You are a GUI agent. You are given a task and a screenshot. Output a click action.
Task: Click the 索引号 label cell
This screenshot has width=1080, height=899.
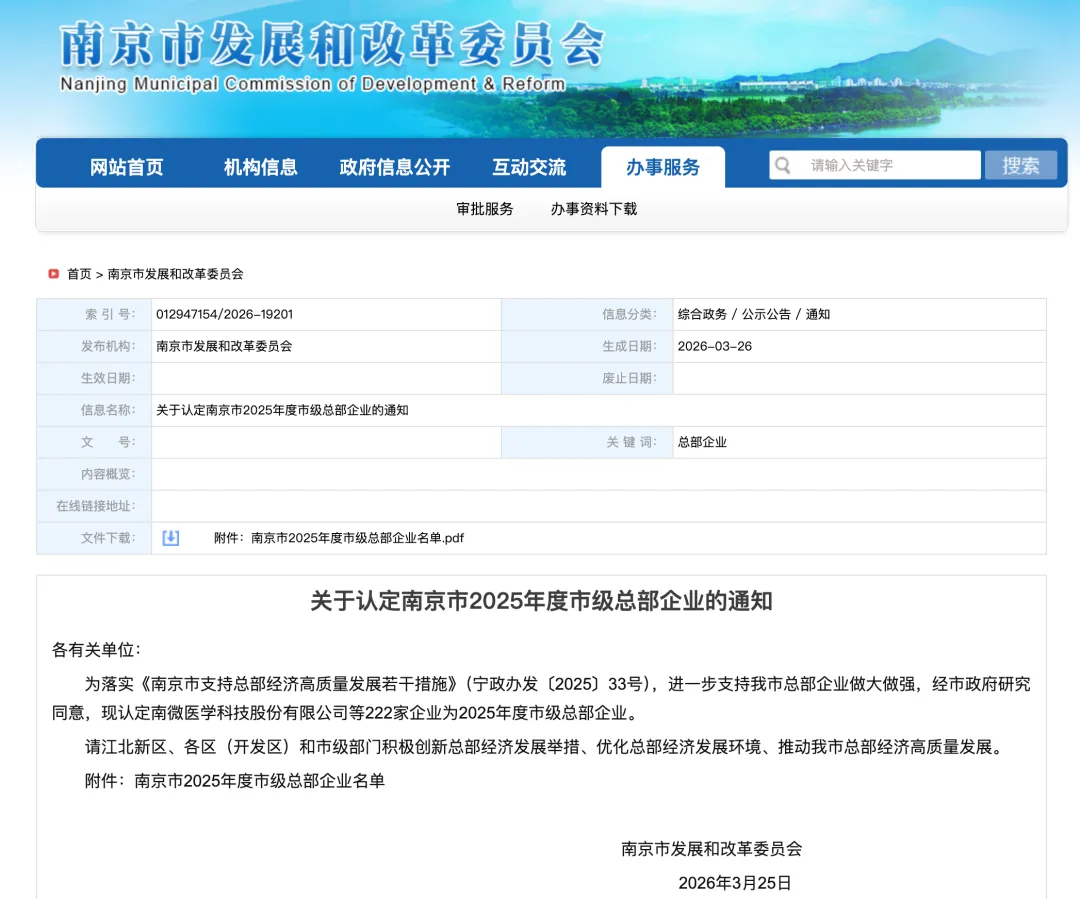94,314
